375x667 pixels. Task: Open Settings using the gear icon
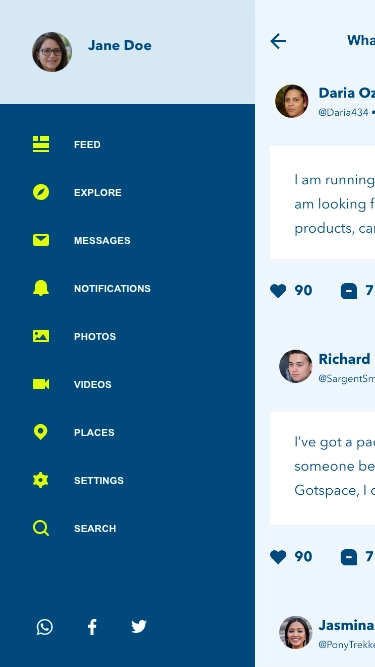click(x=41, y=480)
